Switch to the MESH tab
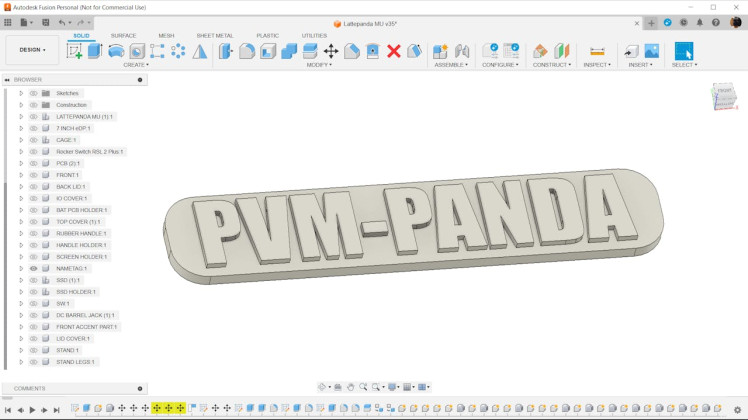748x420 pixels. (x=166, y=36)
